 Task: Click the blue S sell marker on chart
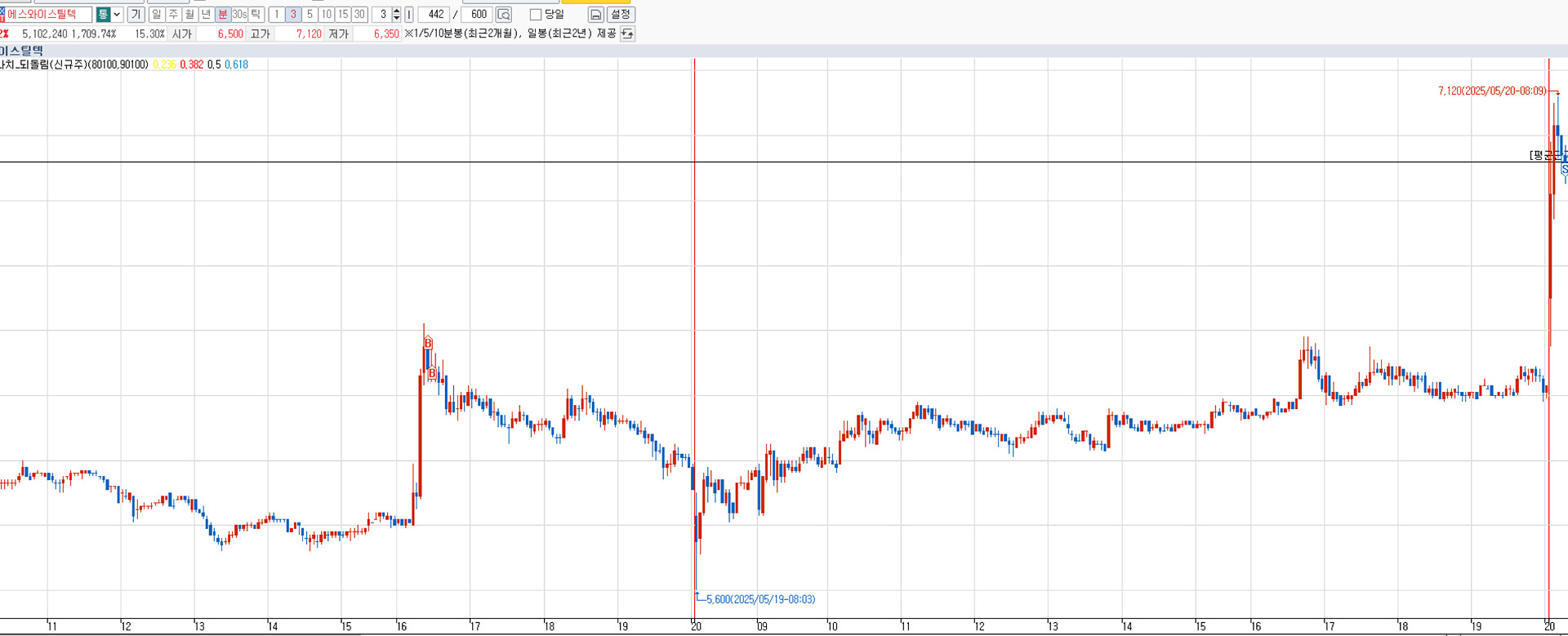tap(1565, 169)
